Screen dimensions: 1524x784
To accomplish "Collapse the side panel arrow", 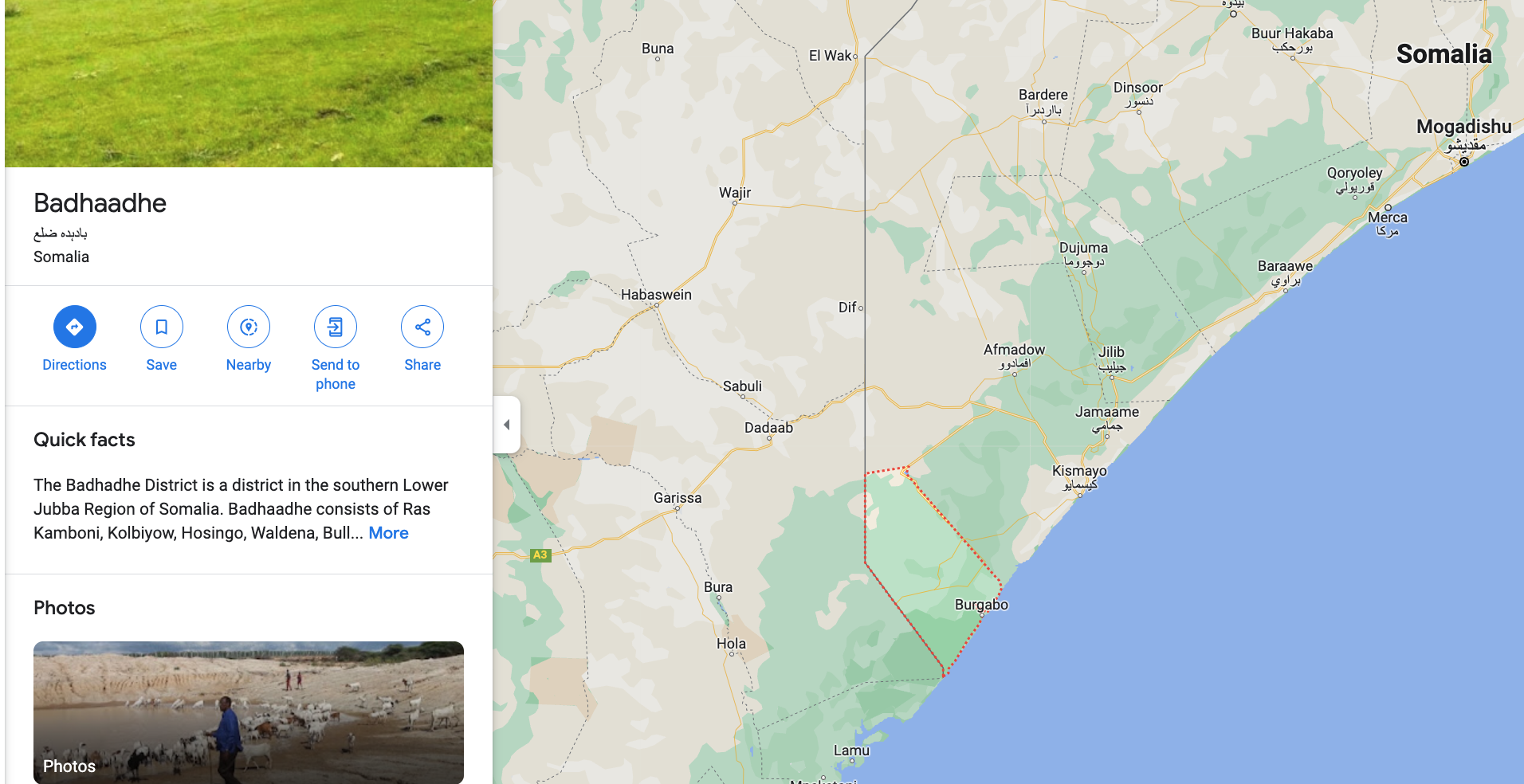I will point(507,425).
